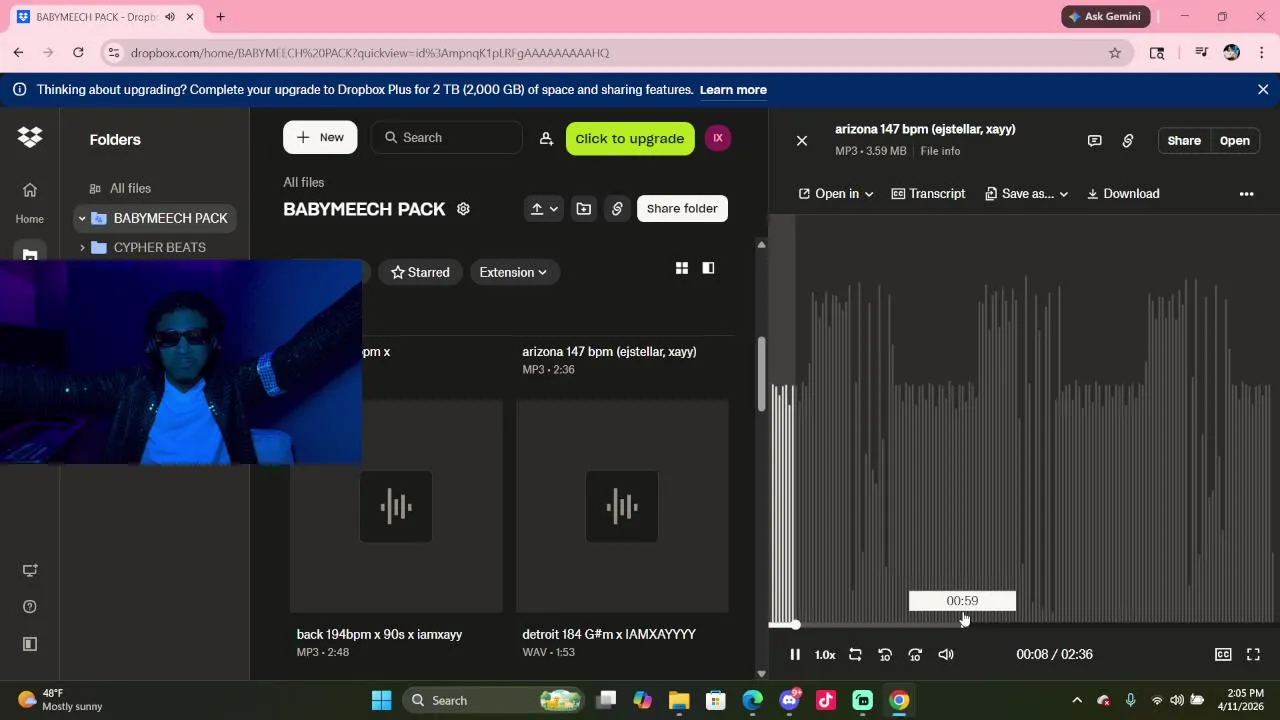Open BABYMEECH PACK folder settings gear
Screen dimensions: 1280x720
[463, 209]
